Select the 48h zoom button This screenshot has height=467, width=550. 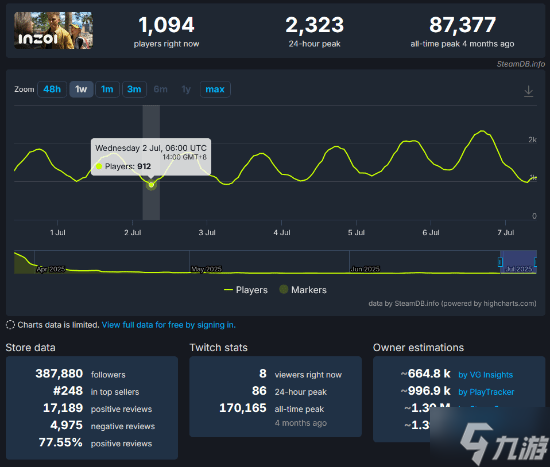[52, 89]
